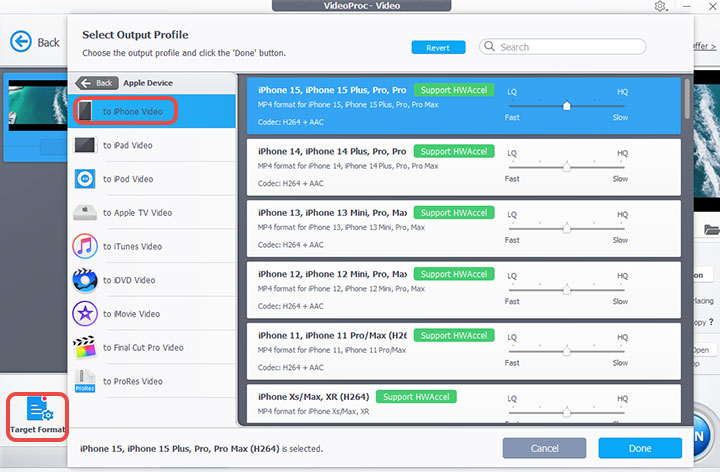Select the iPhone 11, iPhone 11 Pro/Max profile
This screenshot has width=720, height=472.
tap(464, 351)
